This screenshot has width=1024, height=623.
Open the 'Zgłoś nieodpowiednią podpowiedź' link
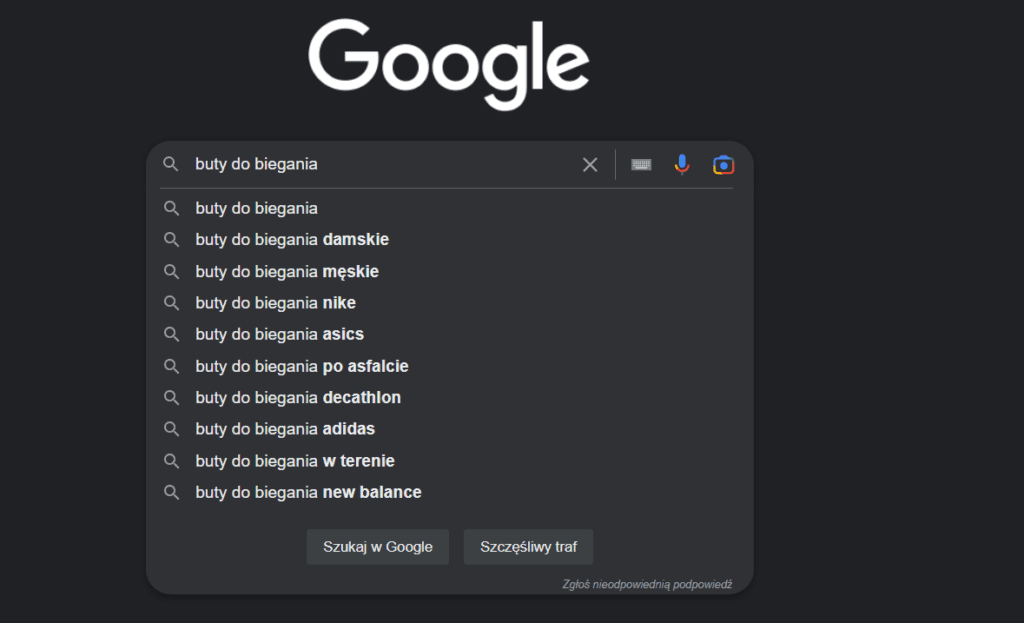(647, 584)
